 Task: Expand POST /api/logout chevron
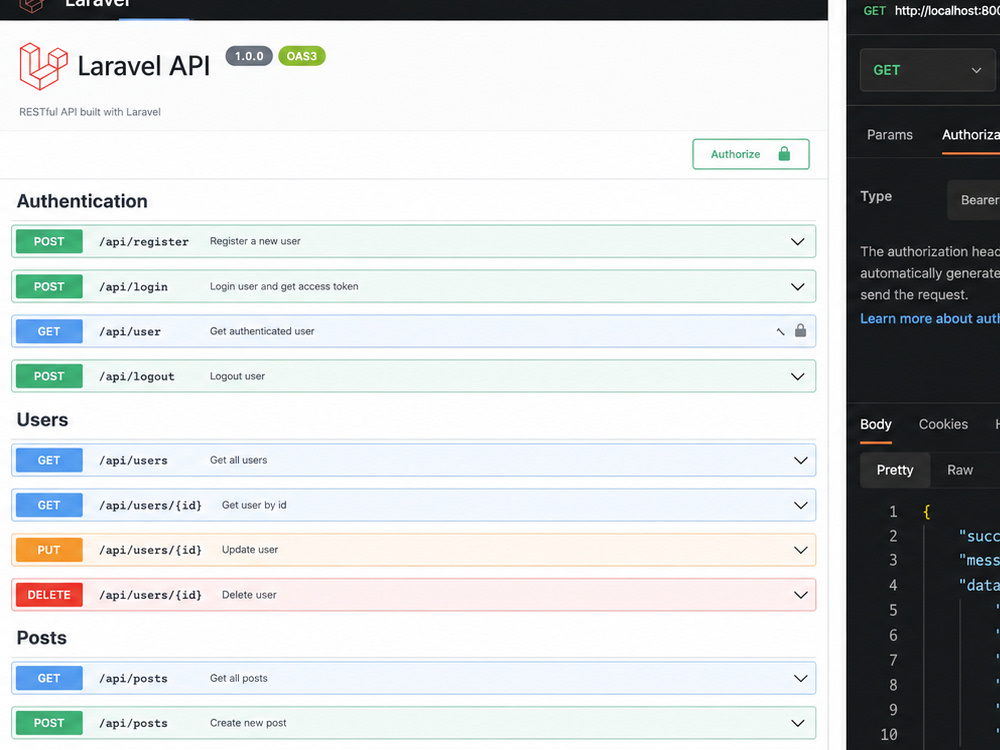[797, 377]
